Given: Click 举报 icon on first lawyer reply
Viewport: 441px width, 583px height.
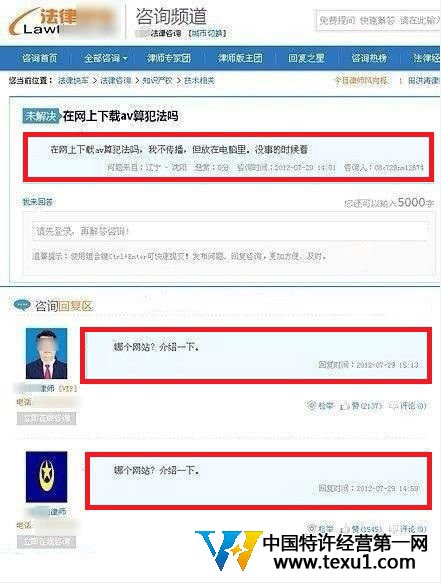Looking at the screenshot, I should (x=311, y=406).
